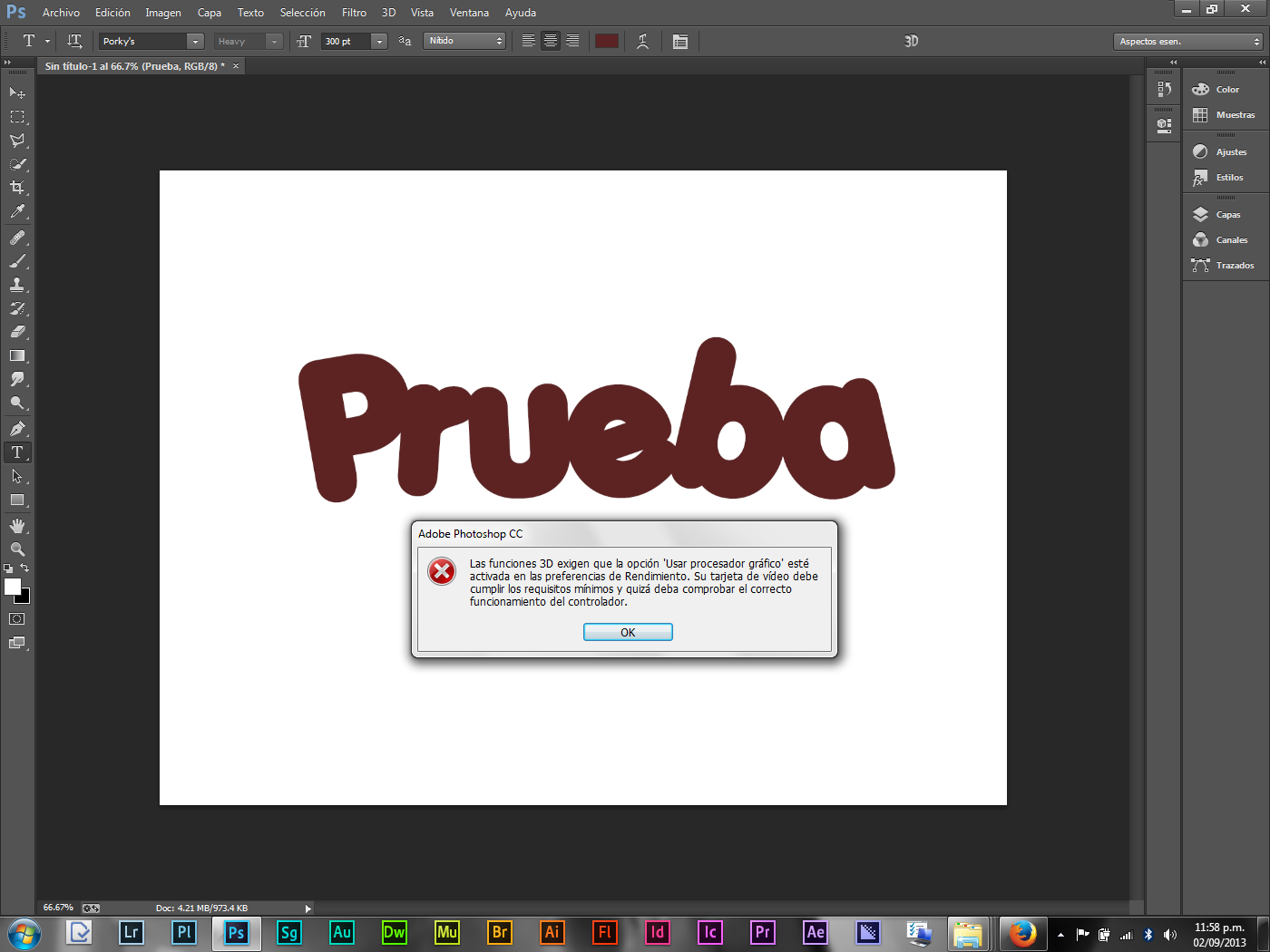
Task: Click the foreground color swatch
Action: 12,587
